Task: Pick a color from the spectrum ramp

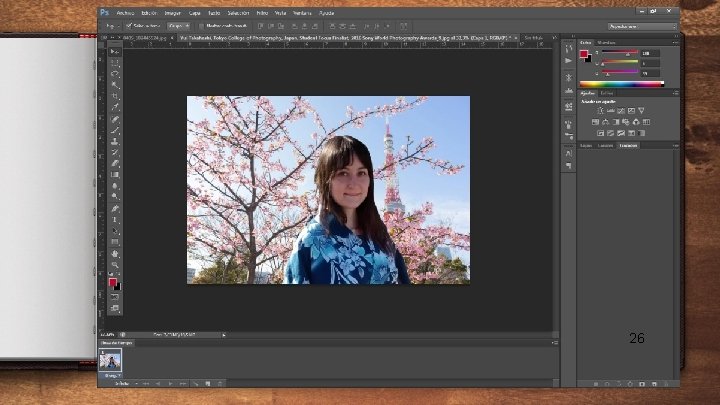Action: click(x=622, y=84)
